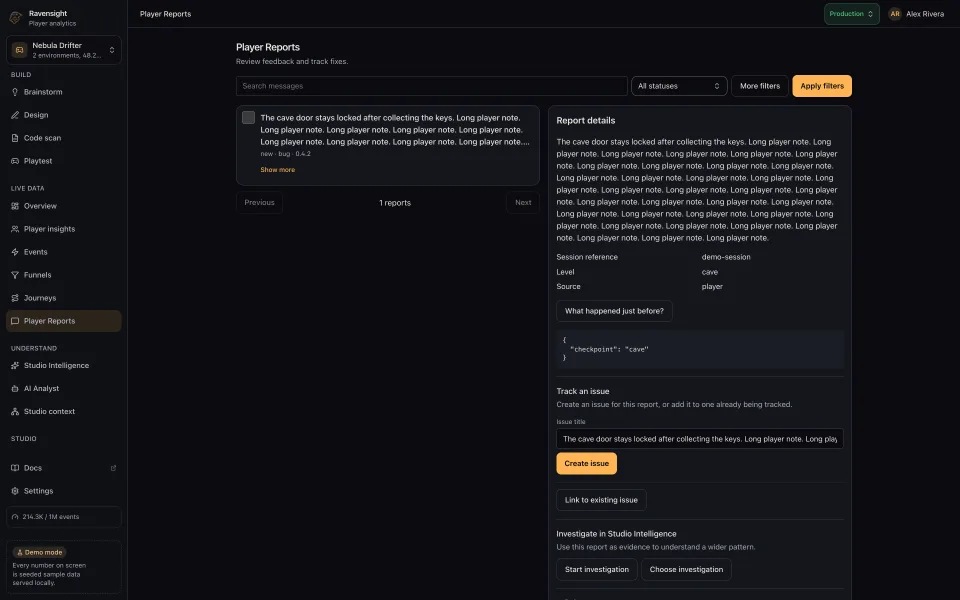This screenshot has width=960, height=600.
Task: Click the Alex Rivera user name
Action: pos(924,14)
